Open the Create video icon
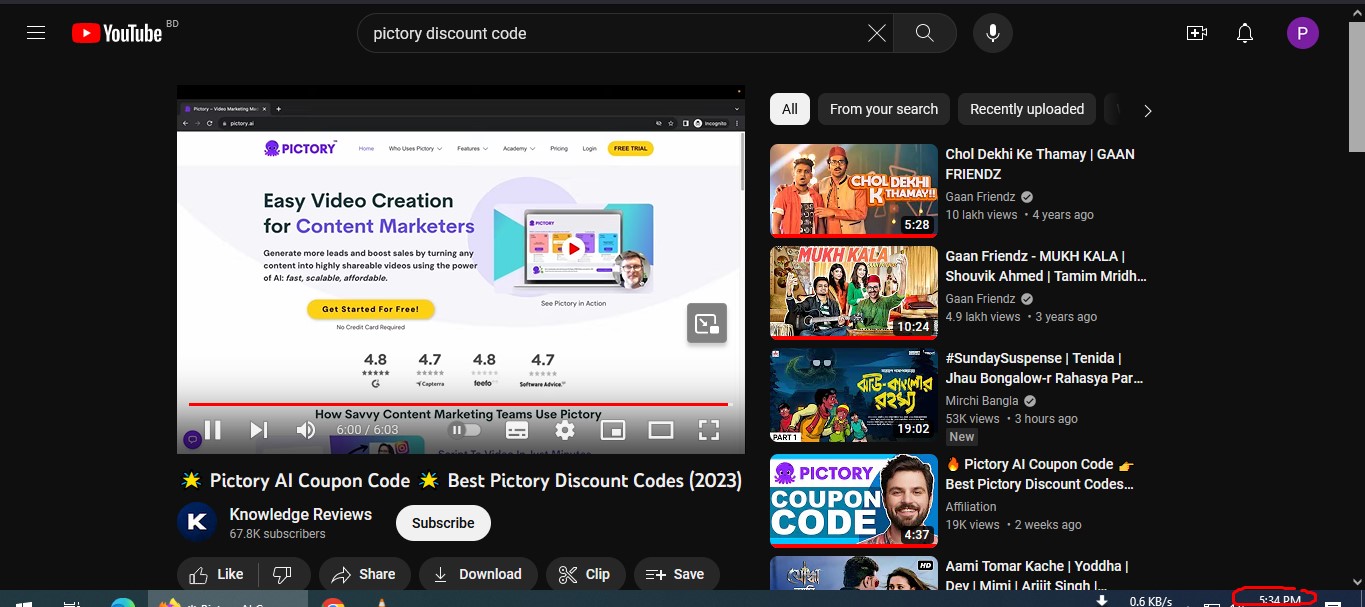 point(1197,33)
